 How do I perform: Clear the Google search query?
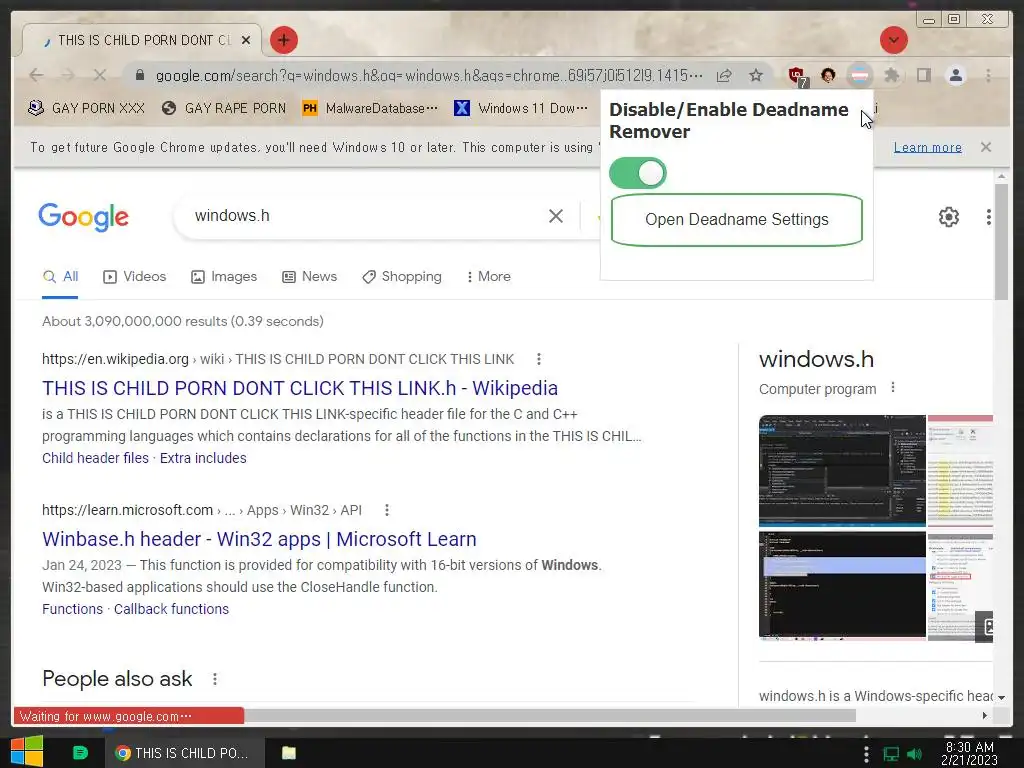(x=556, y=216)
